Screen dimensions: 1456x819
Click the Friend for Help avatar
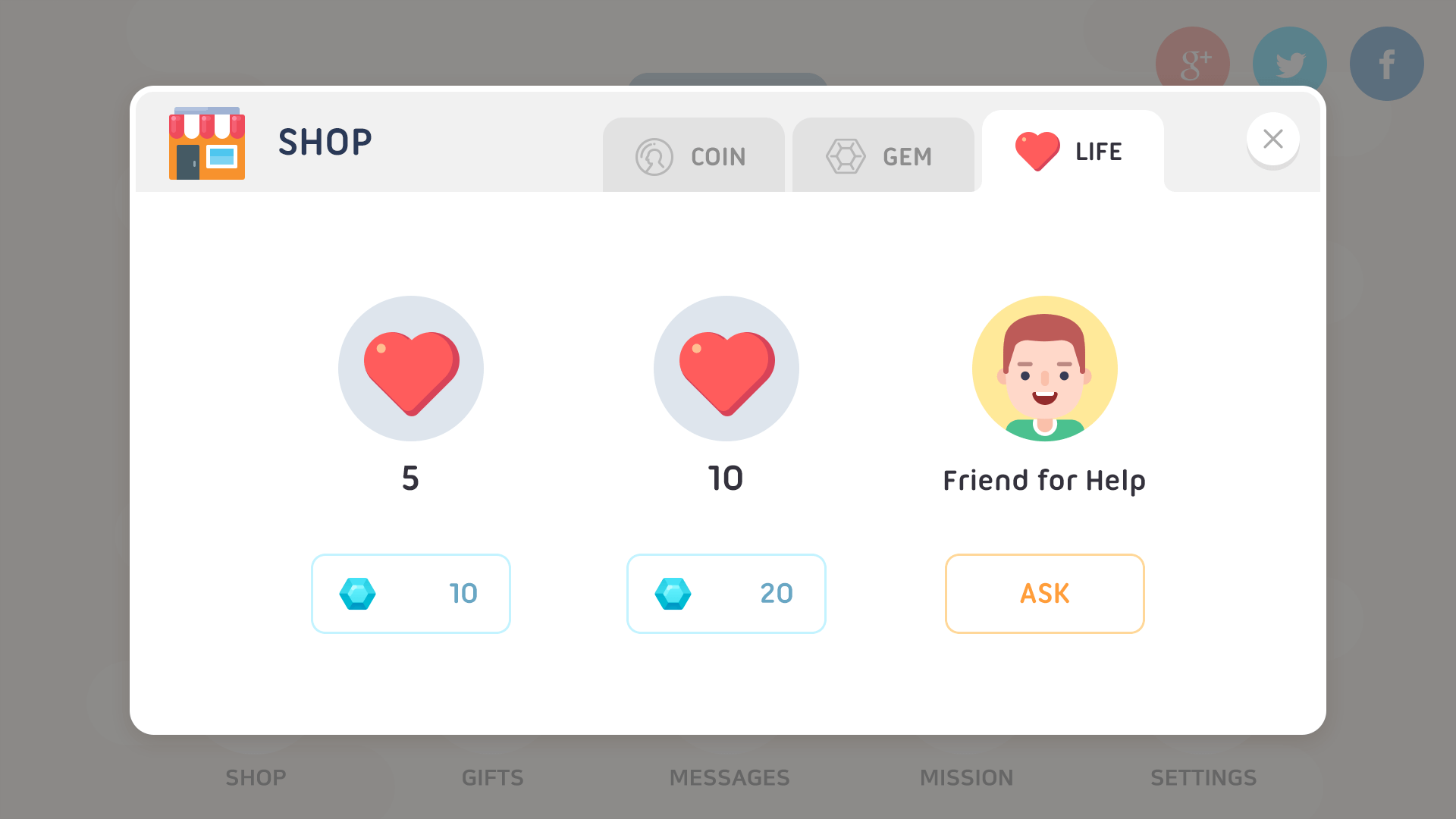click(x=1044, y=369)
